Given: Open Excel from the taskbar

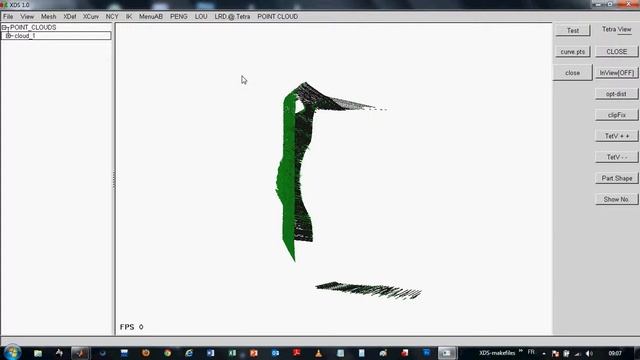Looking at the screenshot, I should pos(232,353).
